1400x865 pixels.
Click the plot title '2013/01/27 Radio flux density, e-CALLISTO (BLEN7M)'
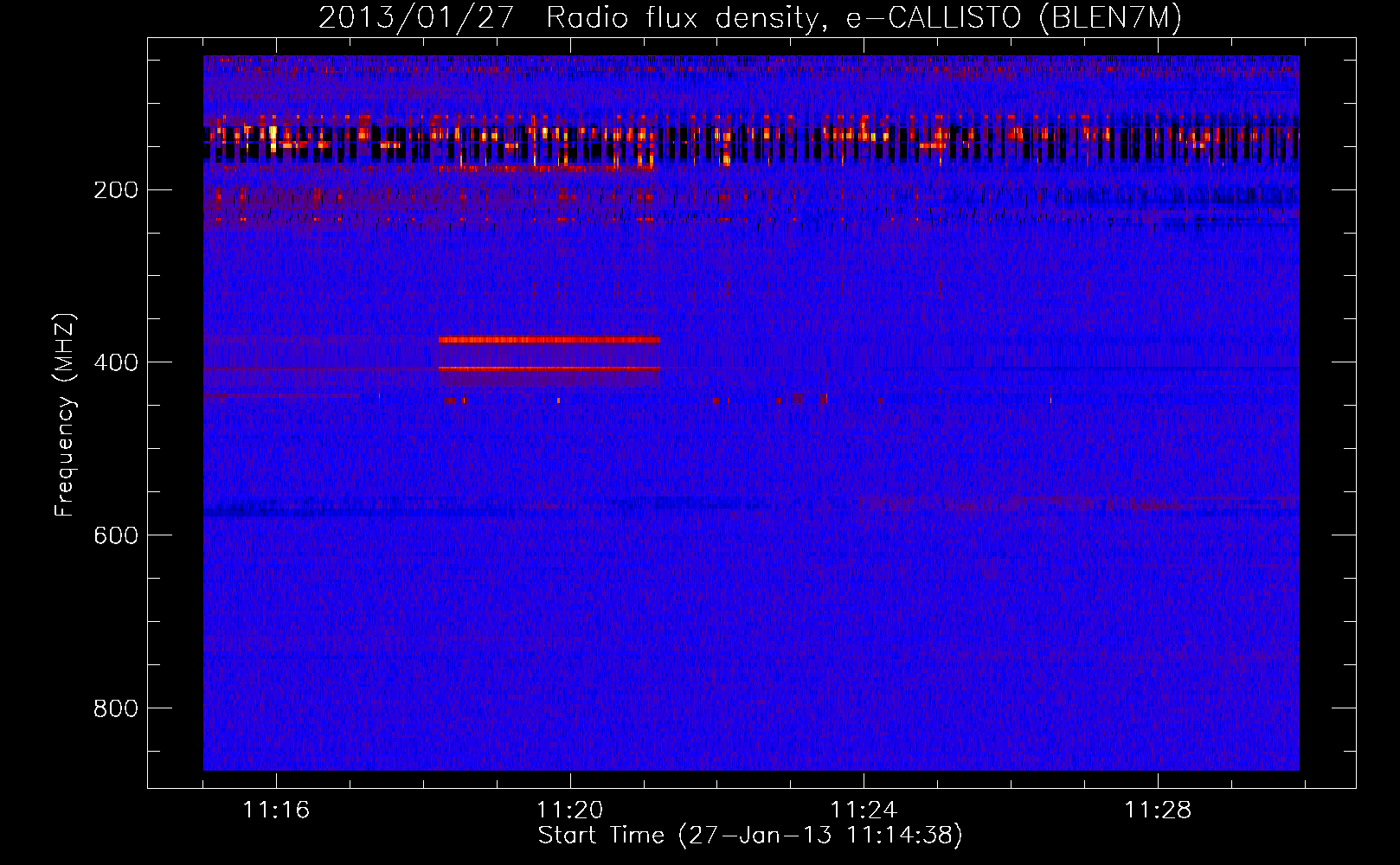click(x=749, y=18)
